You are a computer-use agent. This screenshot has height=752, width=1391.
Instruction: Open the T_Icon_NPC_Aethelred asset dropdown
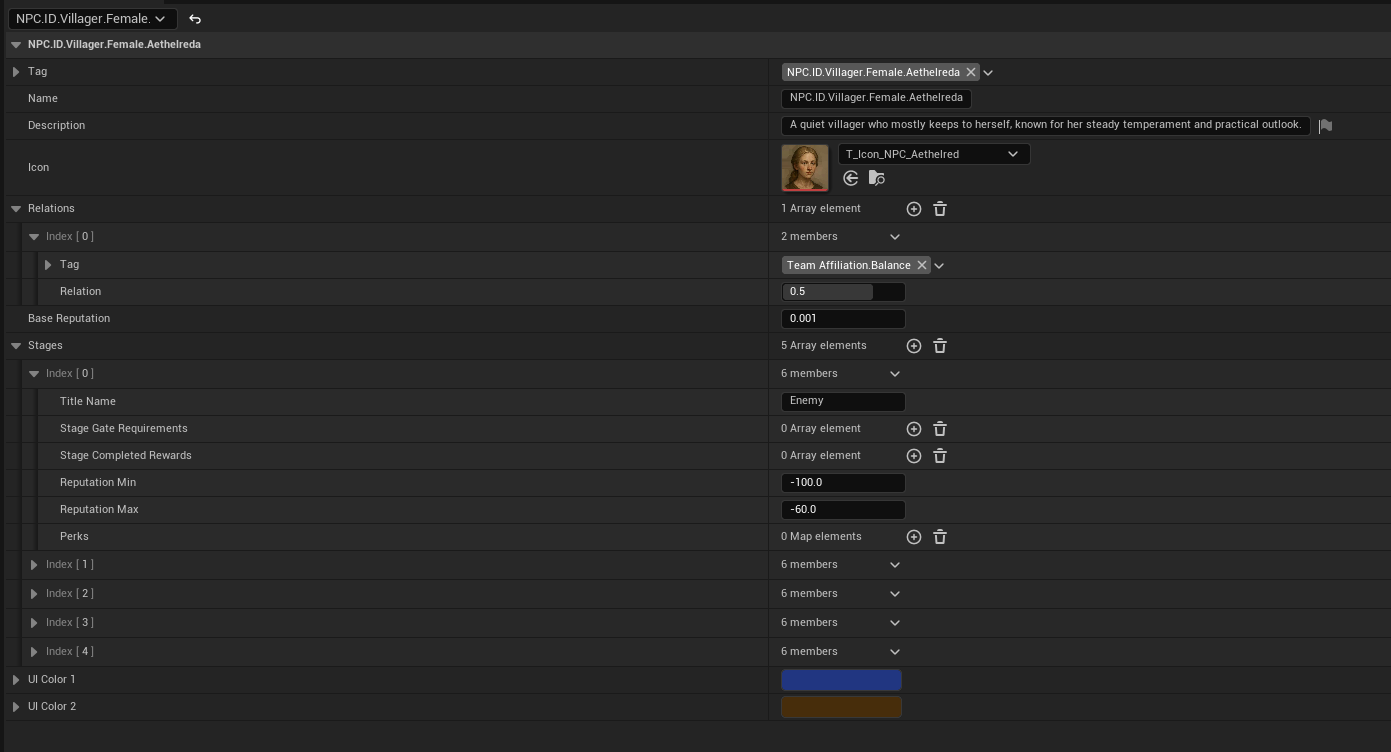coord(933,154)
